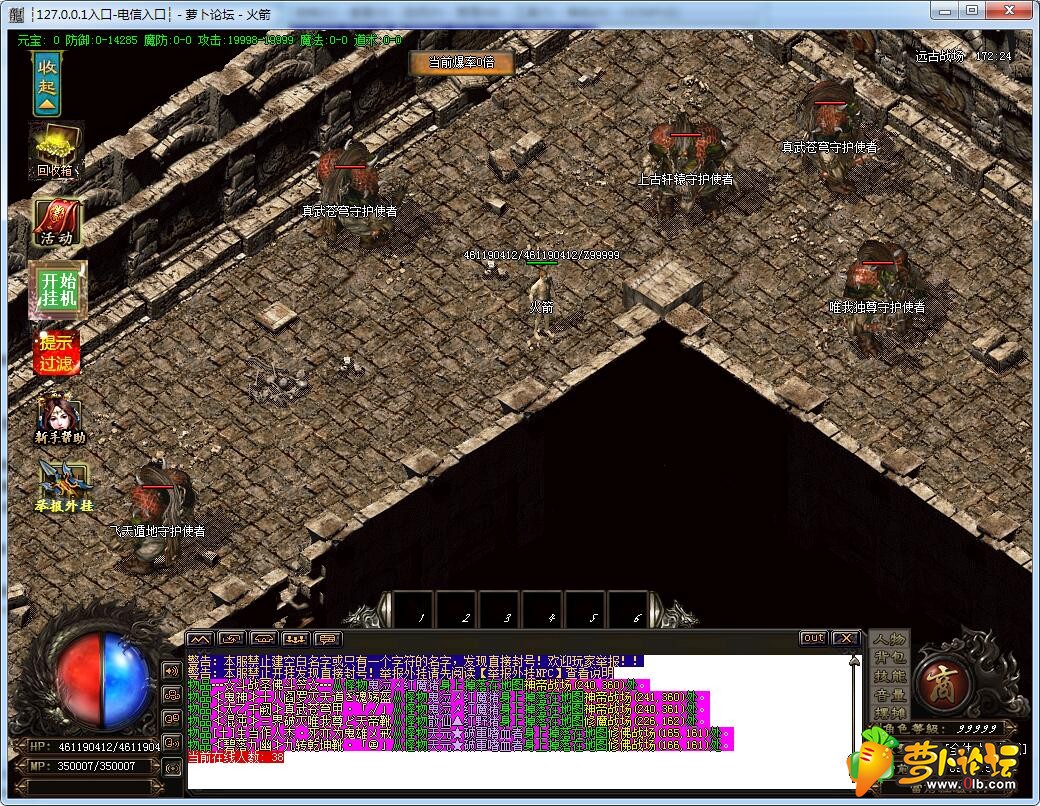Click the 三界破灭唯我尊と天帝靴 item drop line

pos(448,721)
